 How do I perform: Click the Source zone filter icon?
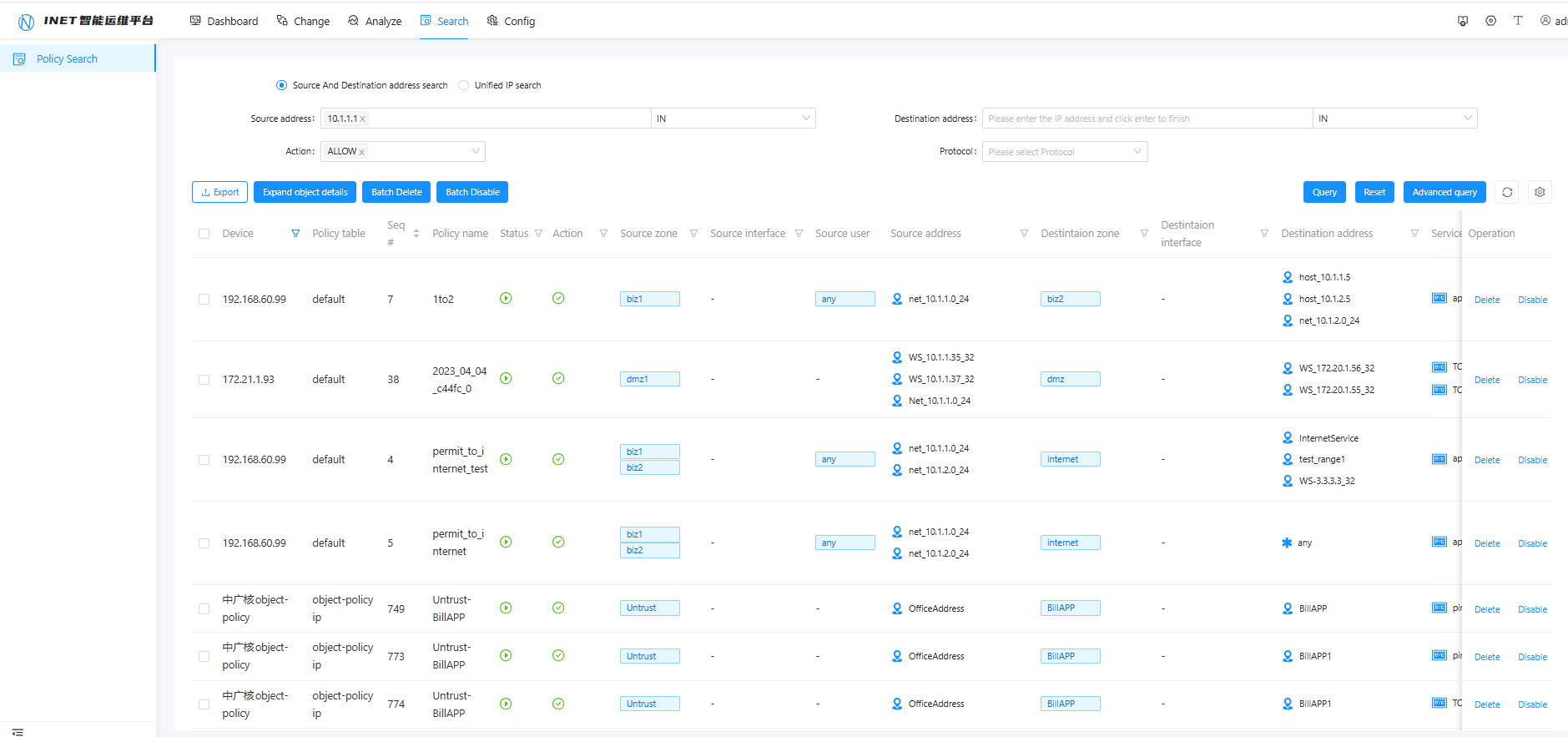coord(693,234)
